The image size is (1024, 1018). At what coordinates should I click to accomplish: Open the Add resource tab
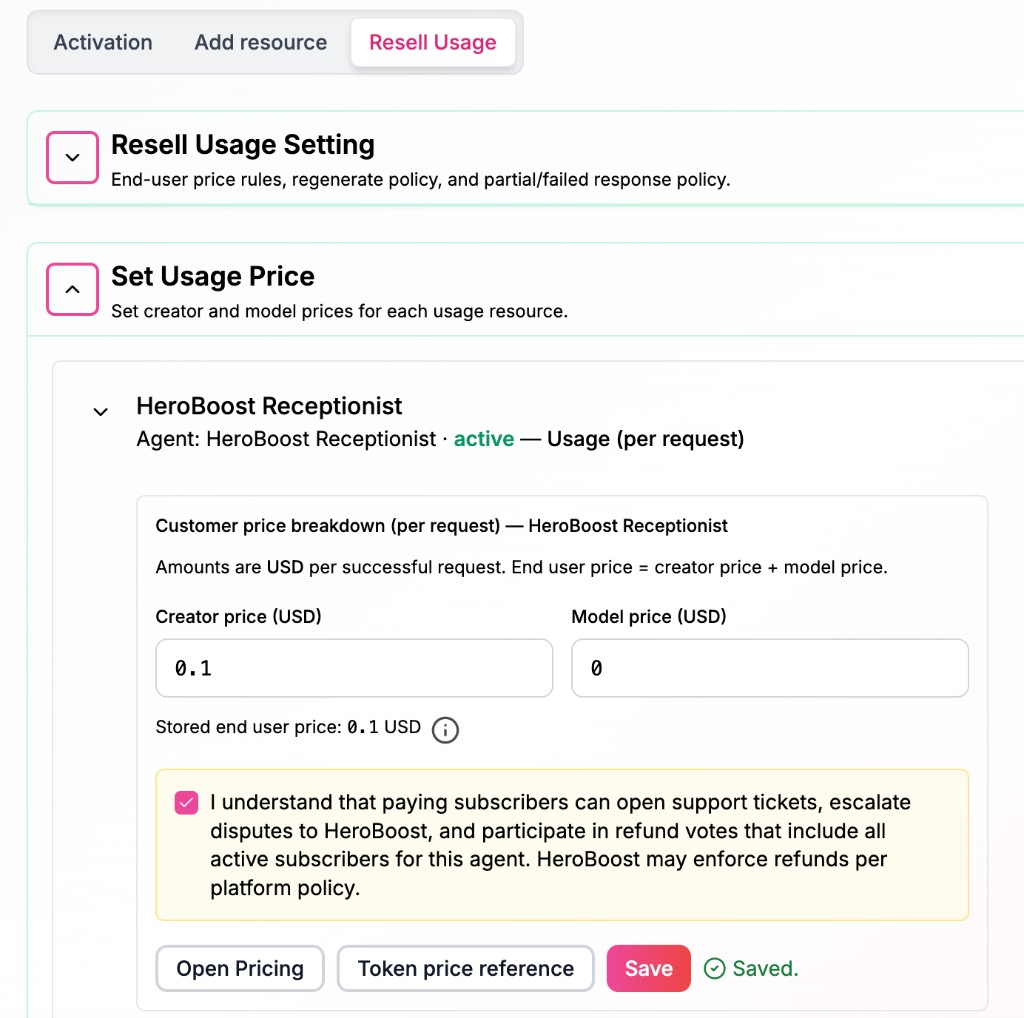(261, 42)
